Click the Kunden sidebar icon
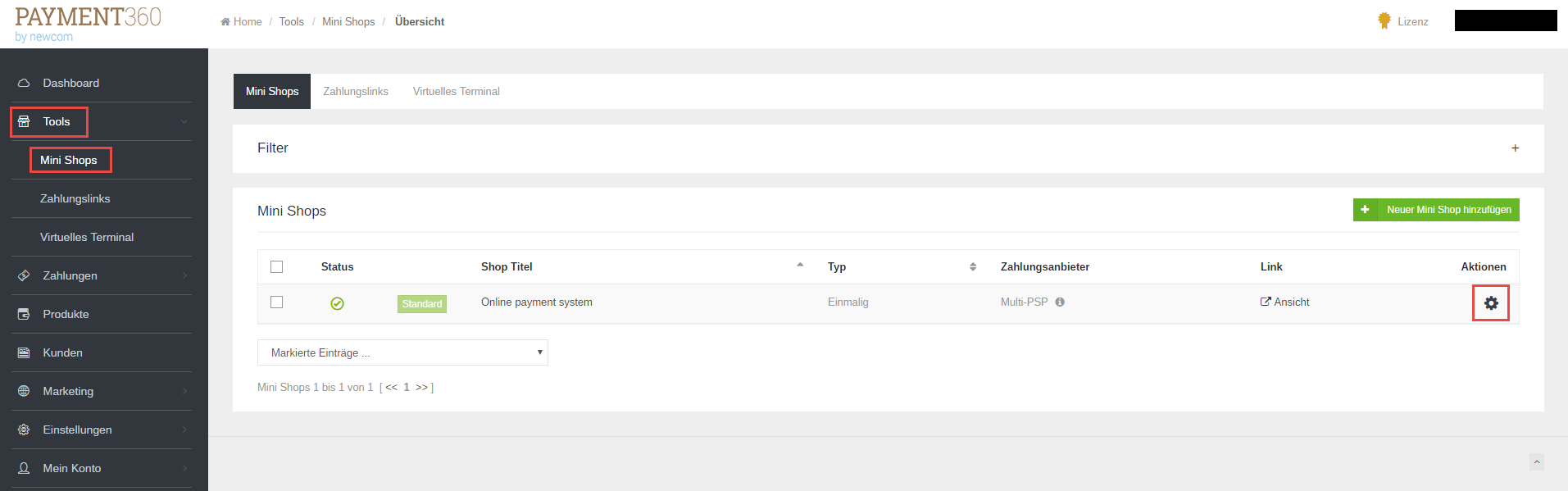1568x491 pixels. [x=24, y=353]
